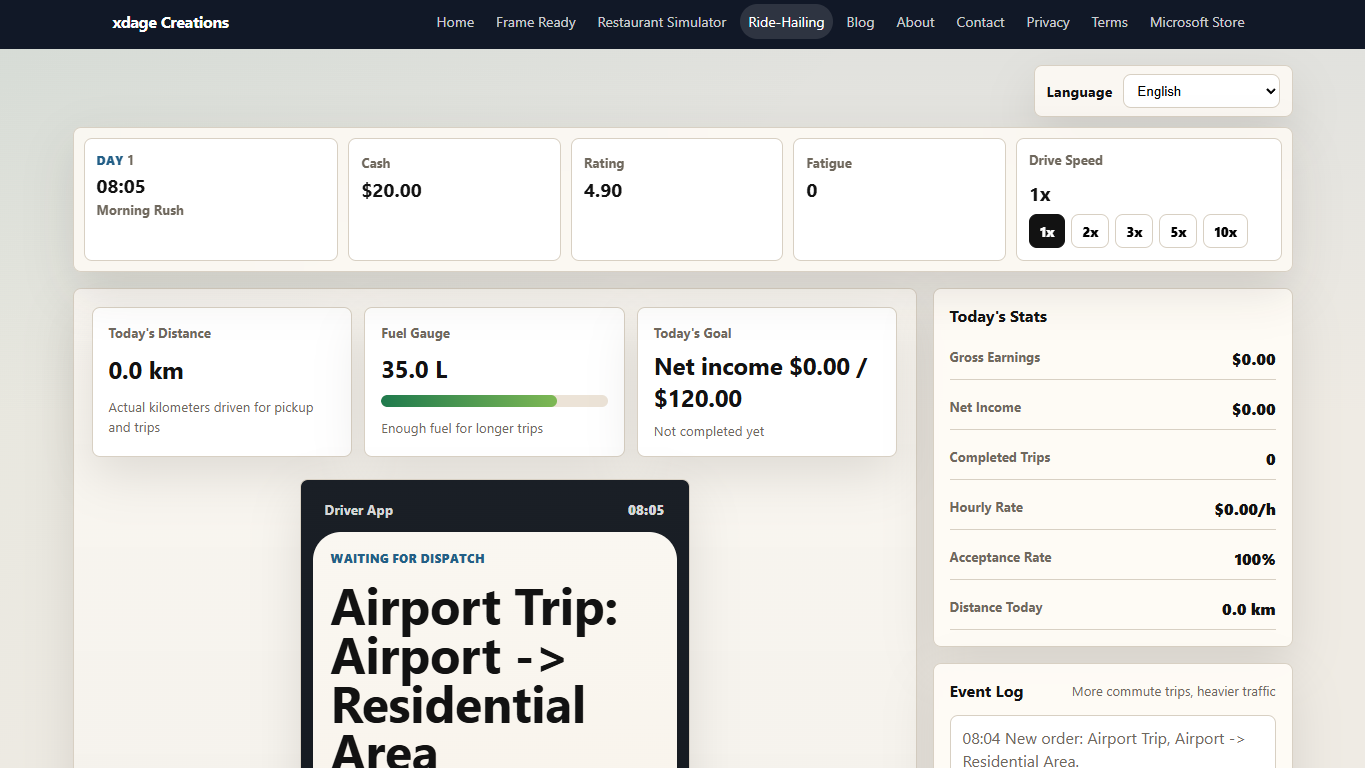Click the Completed Trips row label

1000,457
